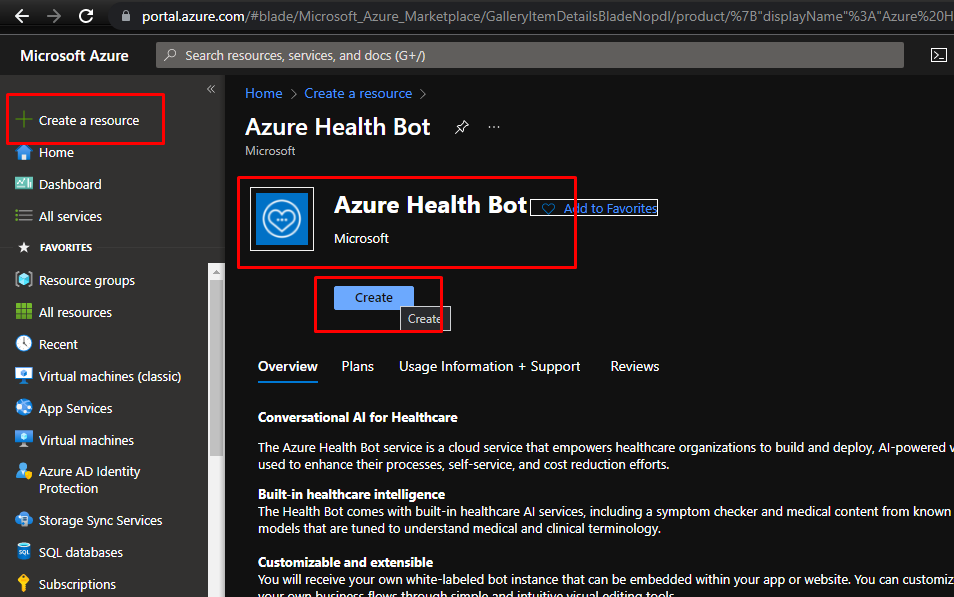Pin Azure Health Bot blade
954x597 pixels.
[x=461, y=127]
